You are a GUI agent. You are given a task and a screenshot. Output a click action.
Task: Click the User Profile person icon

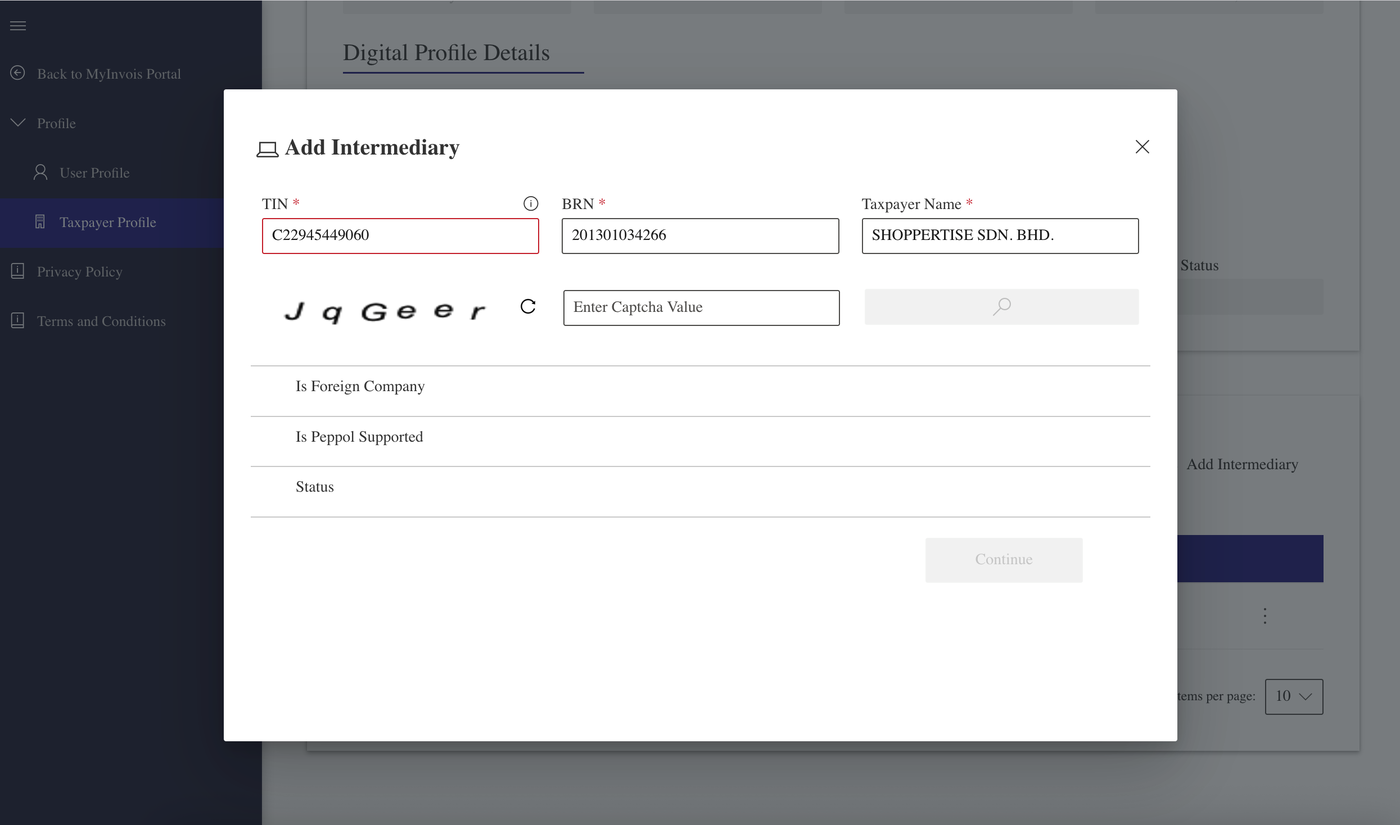pos(40,172)
